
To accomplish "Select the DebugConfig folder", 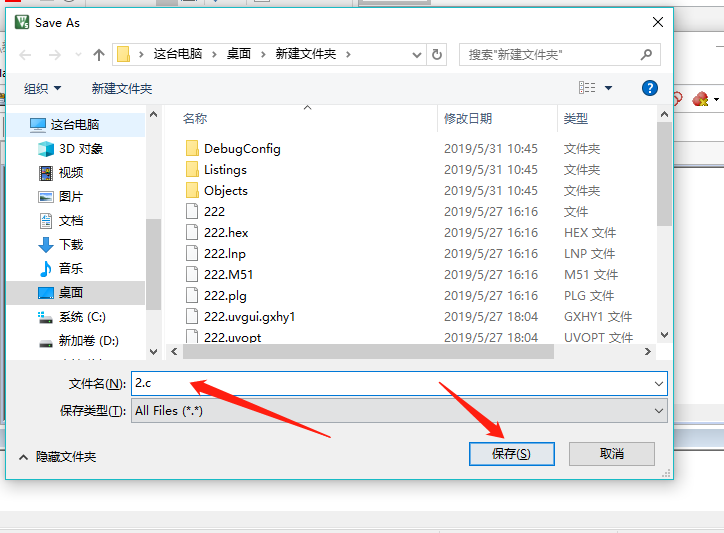I will 242,149.
